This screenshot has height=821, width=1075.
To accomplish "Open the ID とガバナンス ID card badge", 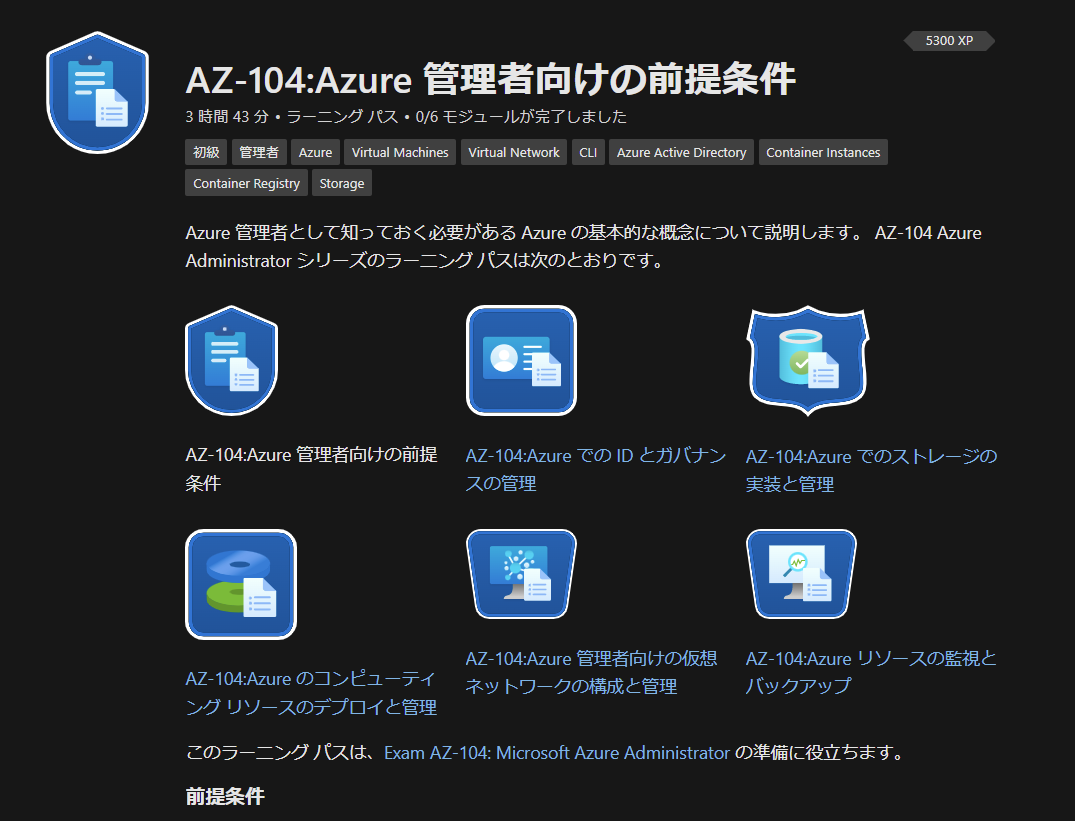I will 521,360.
